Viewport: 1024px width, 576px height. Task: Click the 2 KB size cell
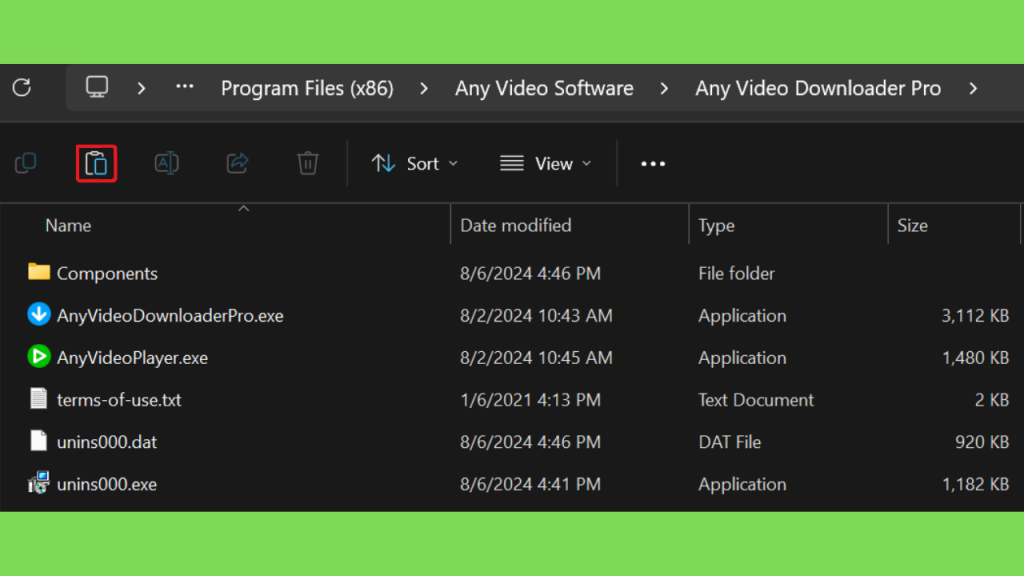pyautogui.click(x=992, y=400)
